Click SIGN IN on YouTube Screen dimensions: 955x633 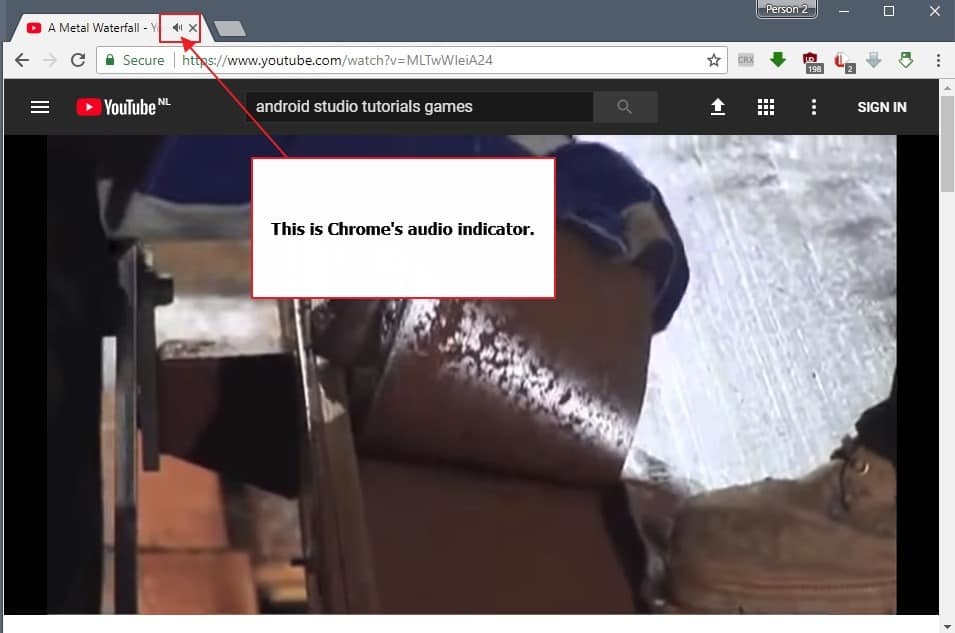pos(881,107)
